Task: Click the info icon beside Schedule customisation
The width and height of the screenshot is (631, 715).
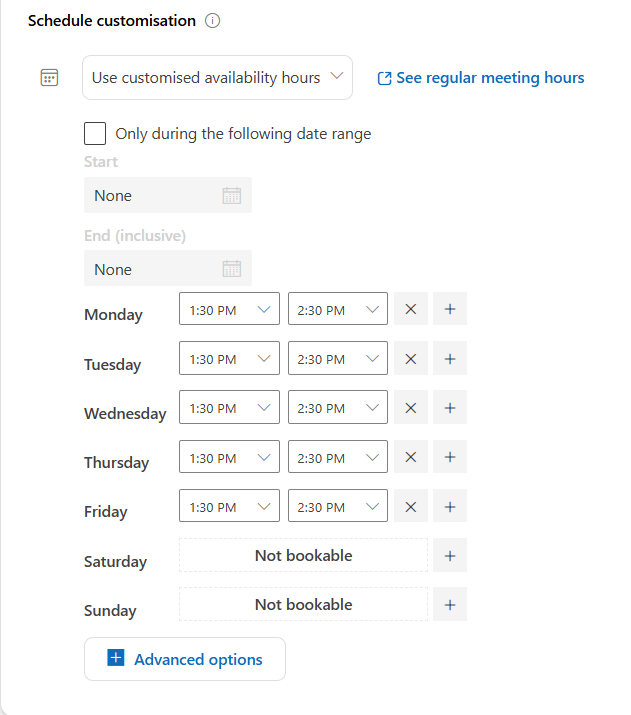Action: click(212, 21)
